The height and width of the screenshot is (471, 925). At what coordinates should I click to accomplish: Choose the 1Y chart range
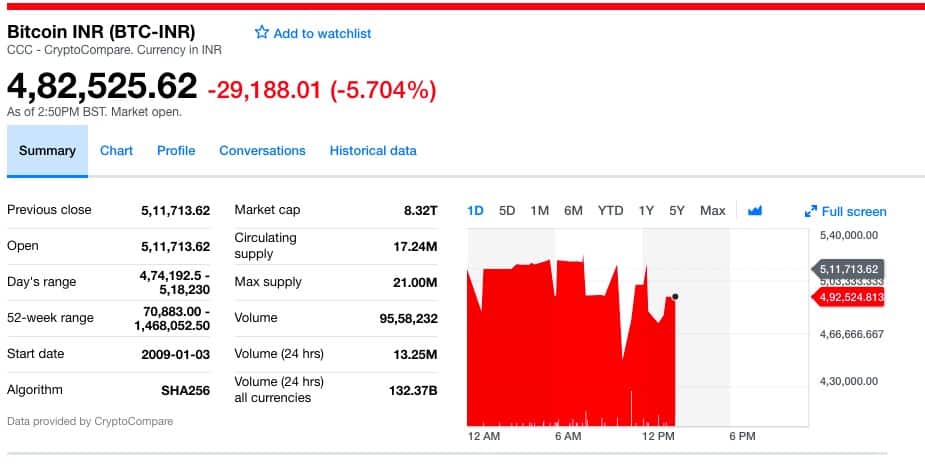click(x=646, y=211)
